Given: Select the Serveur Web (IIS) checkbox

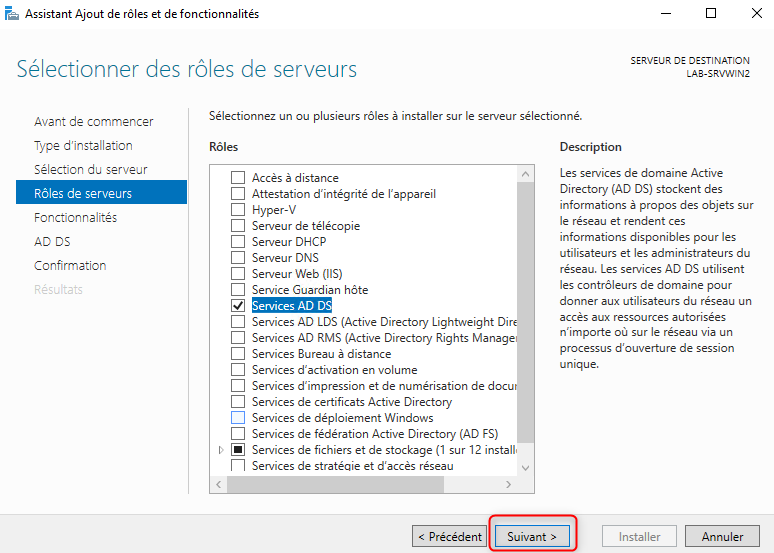Looking at the screenshot, I should [238, 274].
